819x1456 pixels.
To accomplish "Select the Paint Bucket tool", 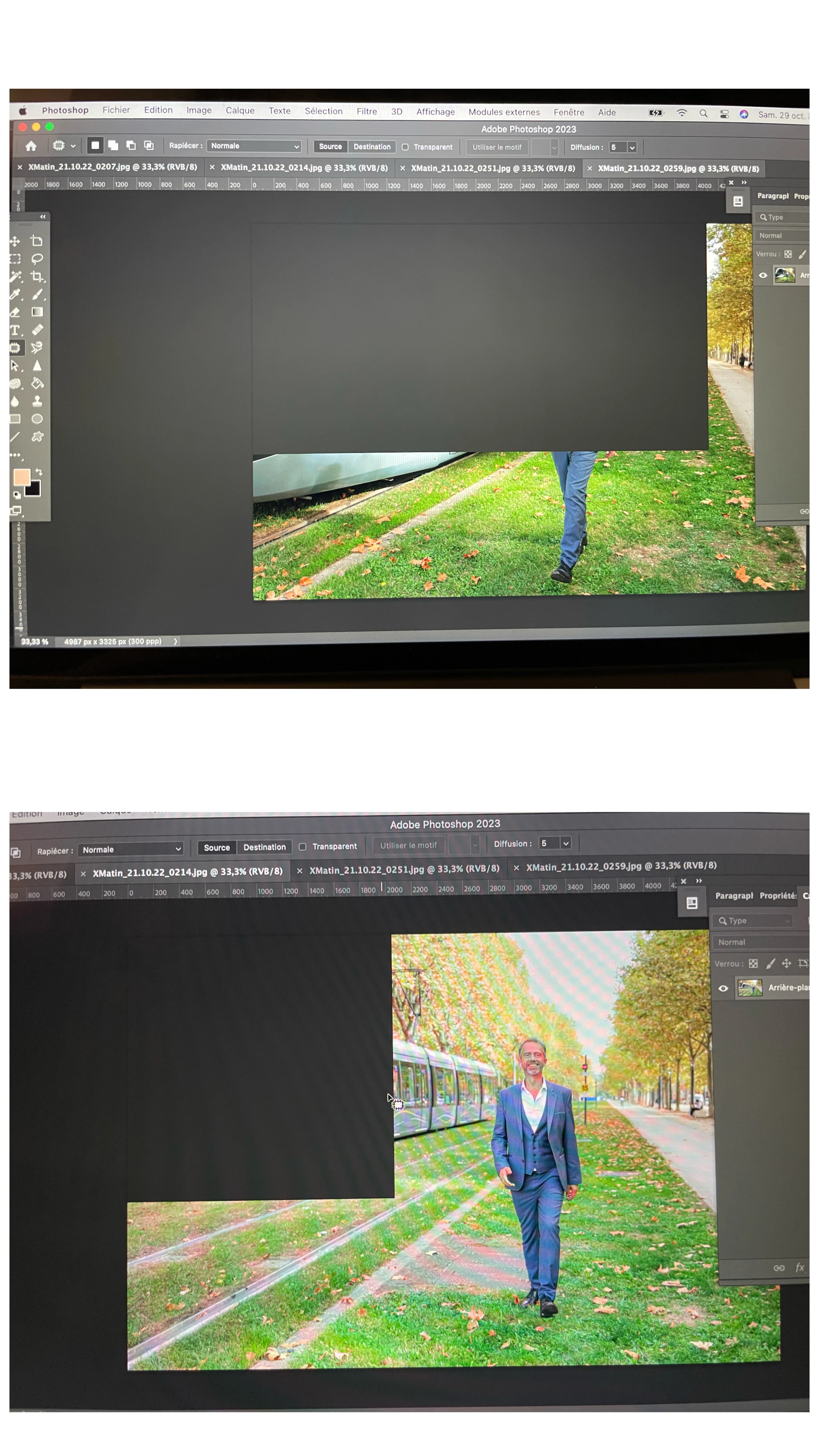I will coord(37,383).
